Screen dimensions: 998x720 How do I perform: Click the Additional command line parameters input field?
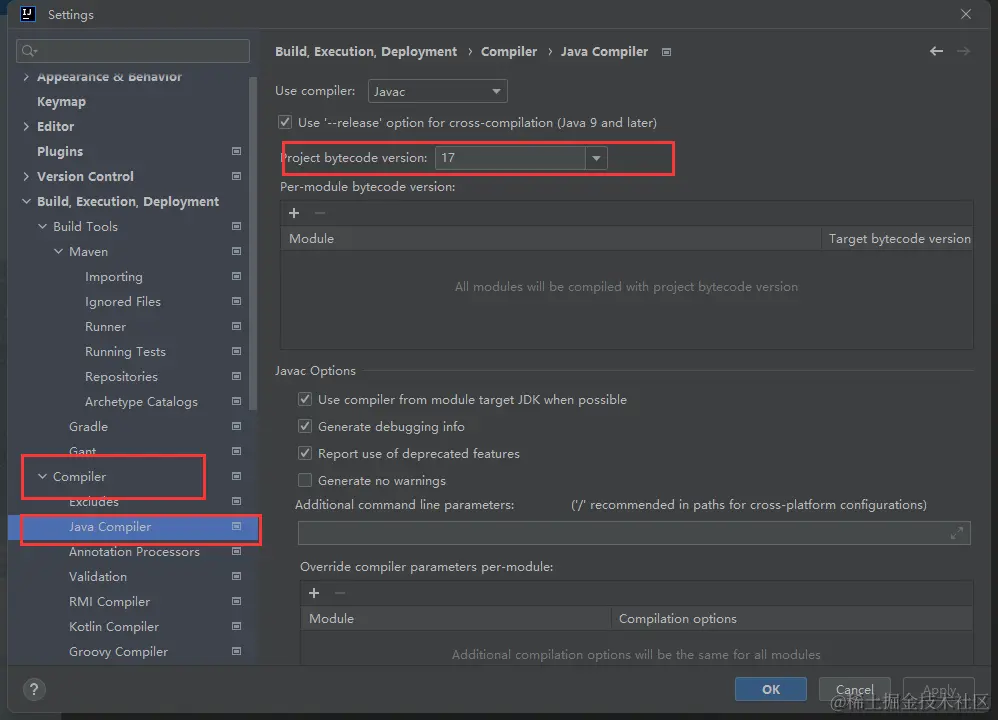pyautogui.click(x=620, y=533)
